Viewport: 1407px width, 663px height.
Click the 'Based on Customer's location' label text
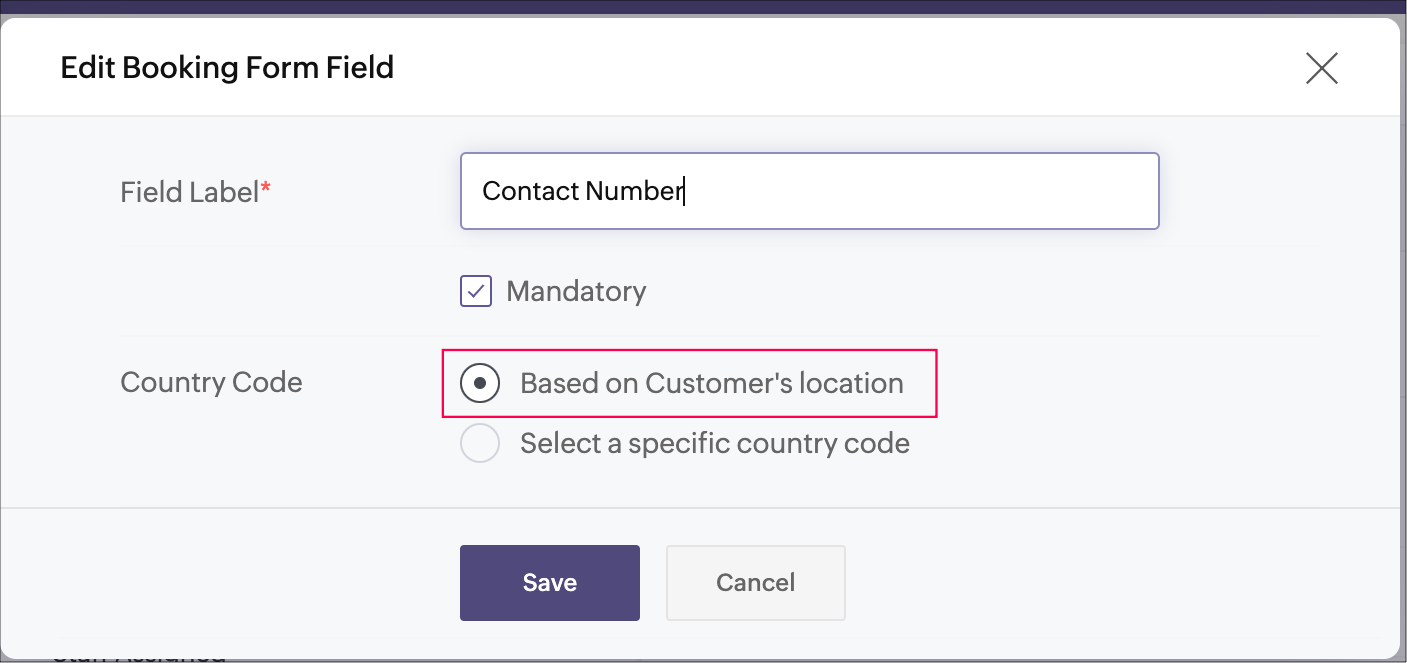tap(711, 384)
